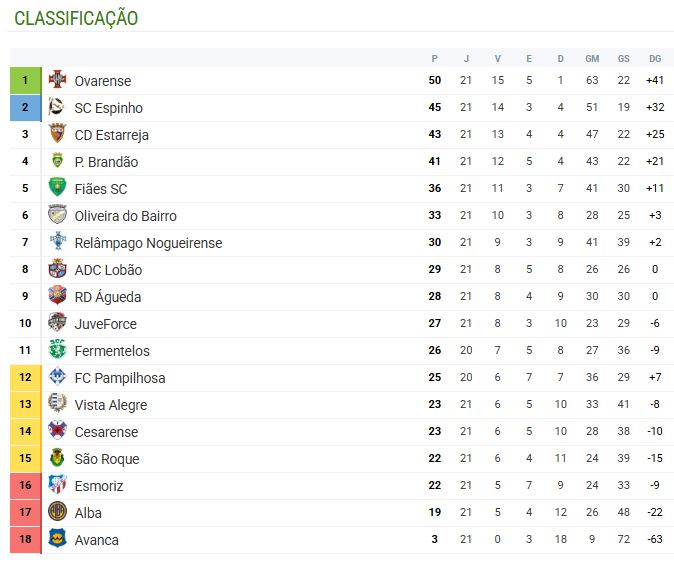
Task: Select the Vista Alegre team name
Action: click(x=110, y=405)
